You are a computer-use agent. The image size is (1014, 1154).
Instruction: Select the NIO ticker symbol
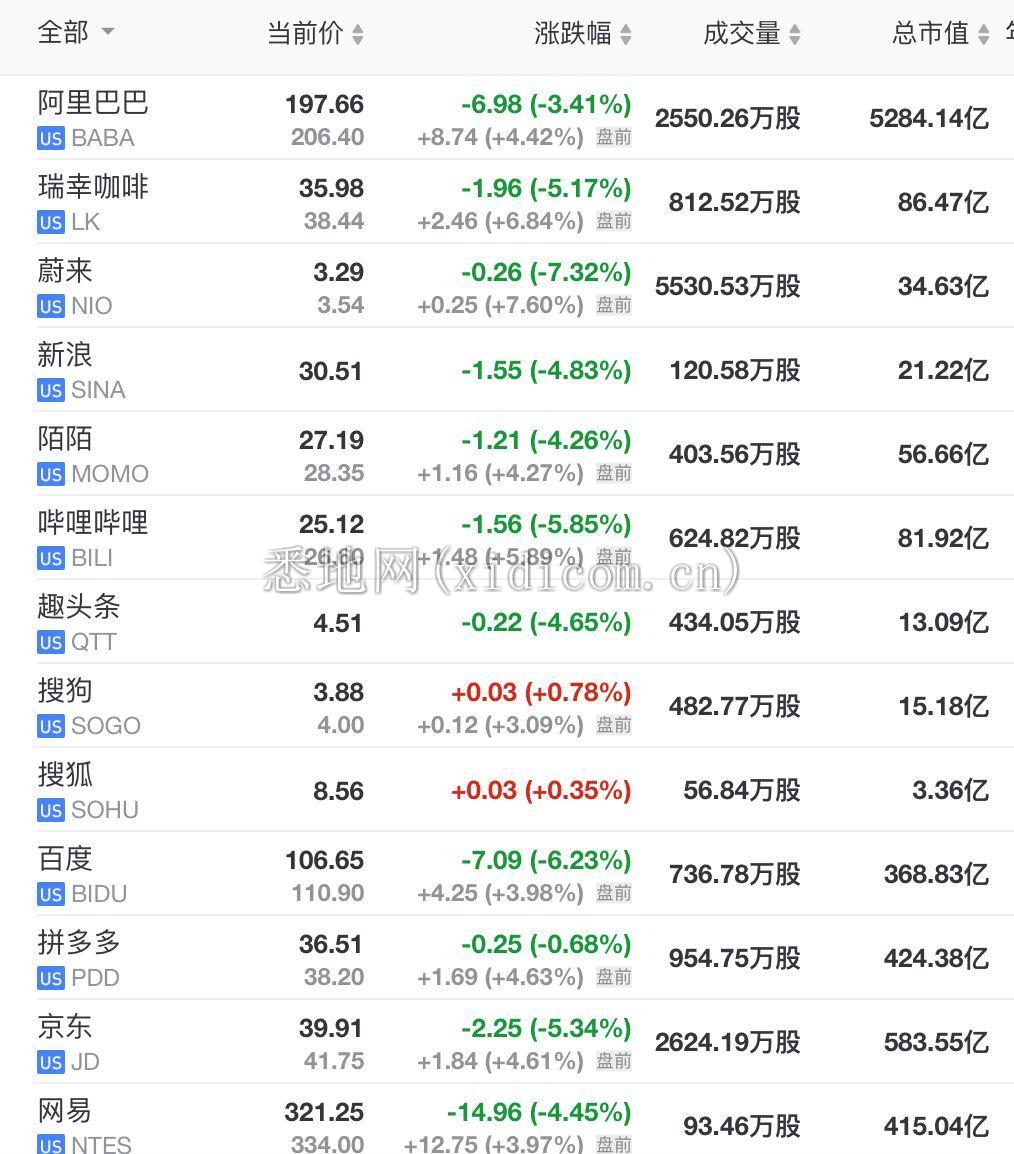[92, 306]
